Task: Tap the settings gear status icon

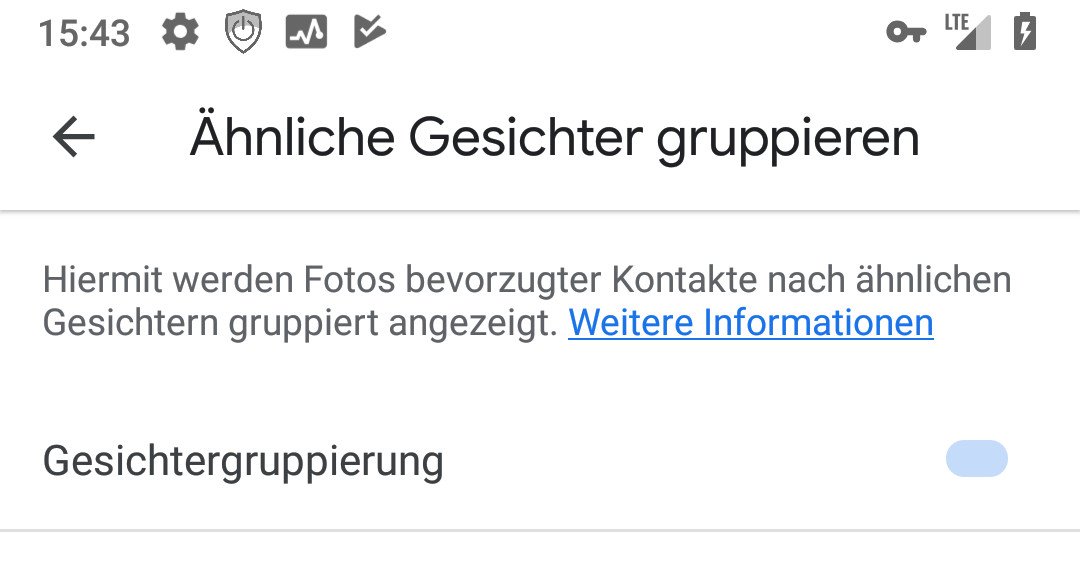Action: pos(180,32)
